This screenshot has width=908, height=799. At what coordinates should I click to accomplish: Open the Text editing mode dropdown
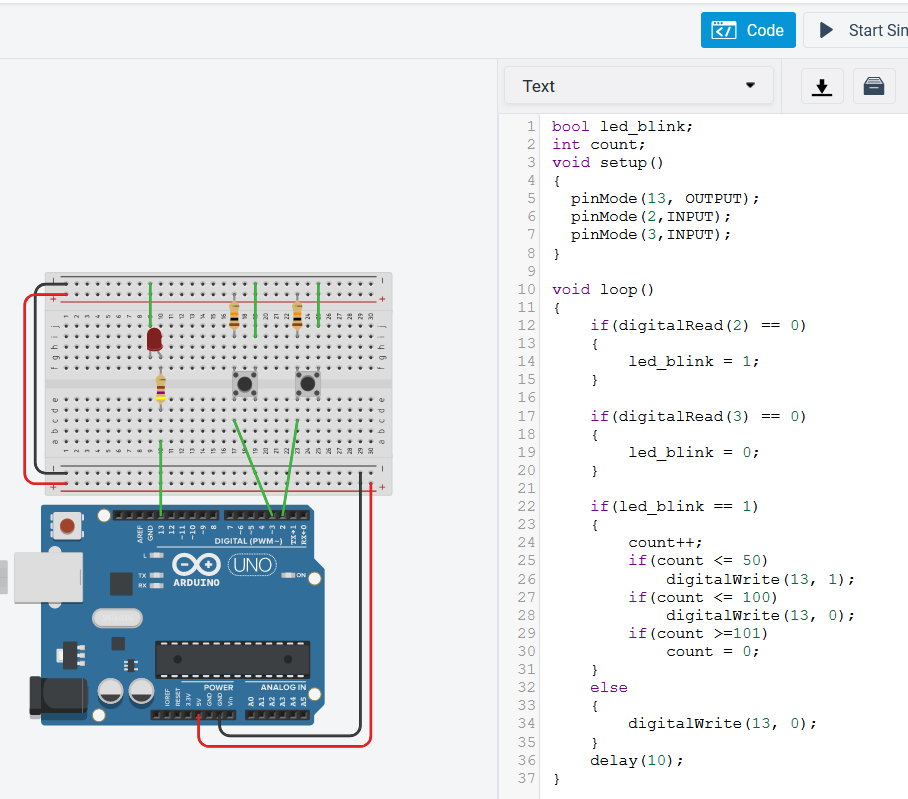pyautogui.click(x=639, y=86)
